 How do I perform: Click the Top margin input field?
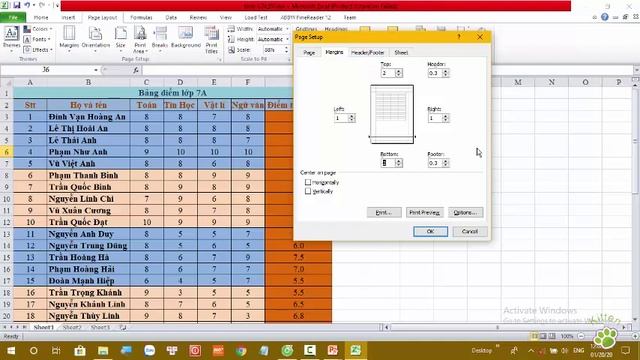pyautogui.click(x=388, y=73)
